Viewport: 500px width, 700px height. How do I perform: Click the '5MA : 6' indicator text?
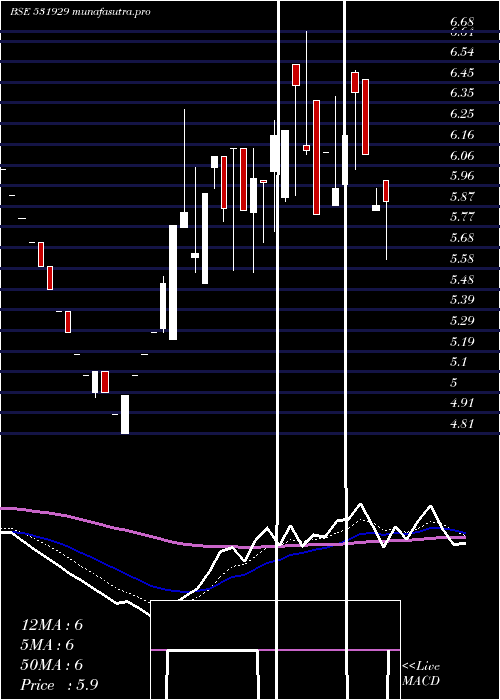(x=47, y=645)
